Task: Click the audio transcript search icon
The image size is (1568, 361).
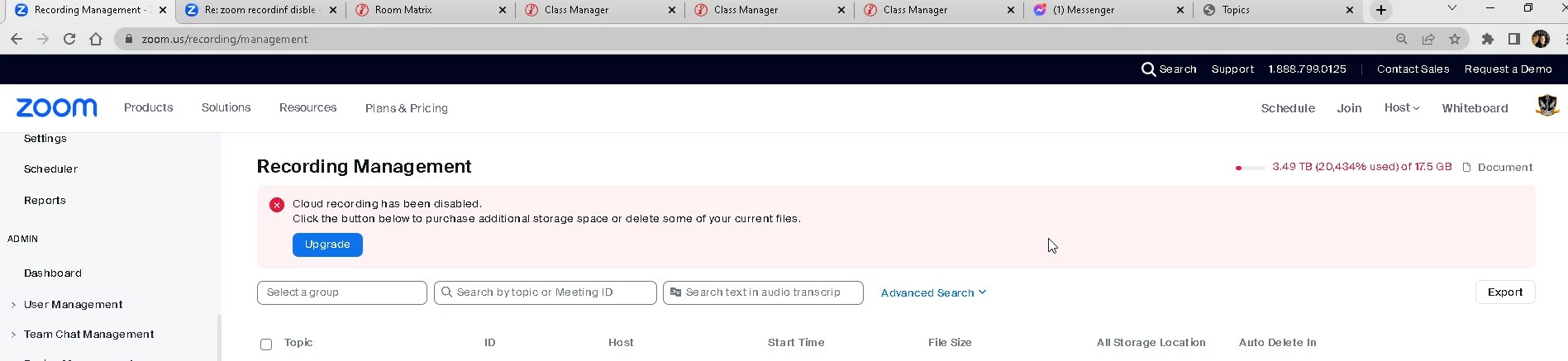Action: 675,292
